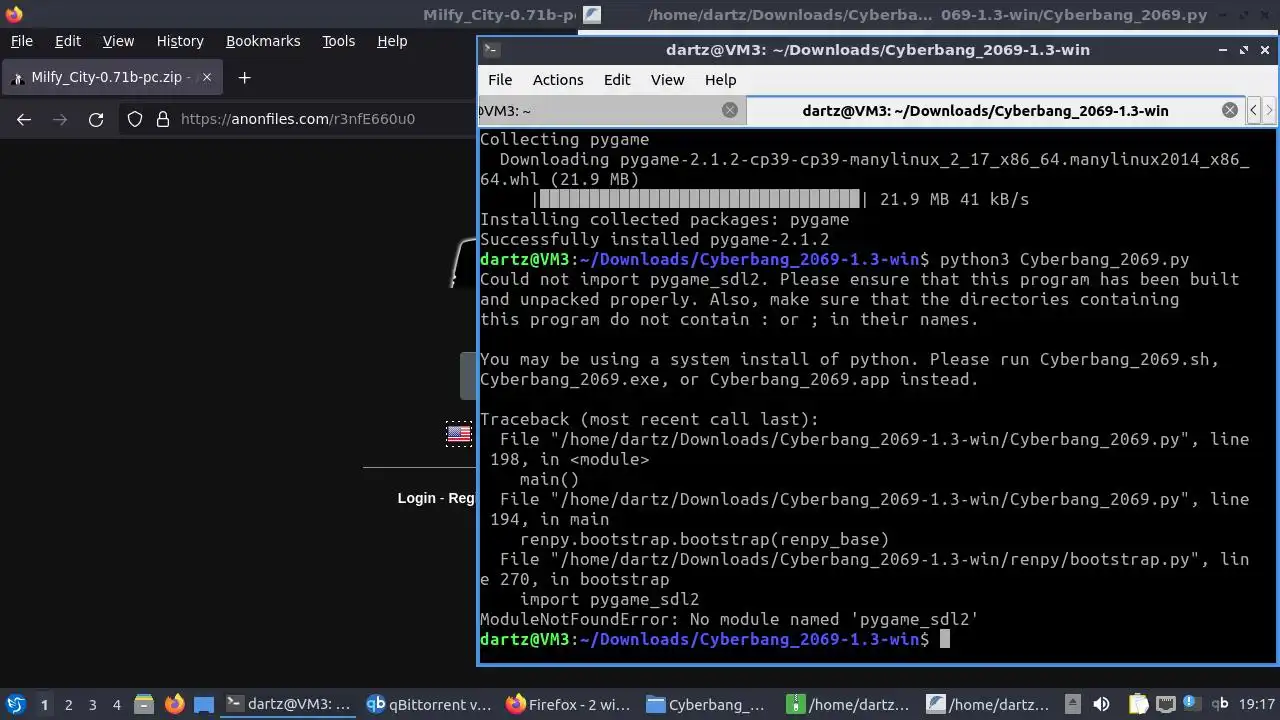Open the terminal File menu
Image resolution: width=1280 pixels, height=720 pixels.
(x=500, y=80)
